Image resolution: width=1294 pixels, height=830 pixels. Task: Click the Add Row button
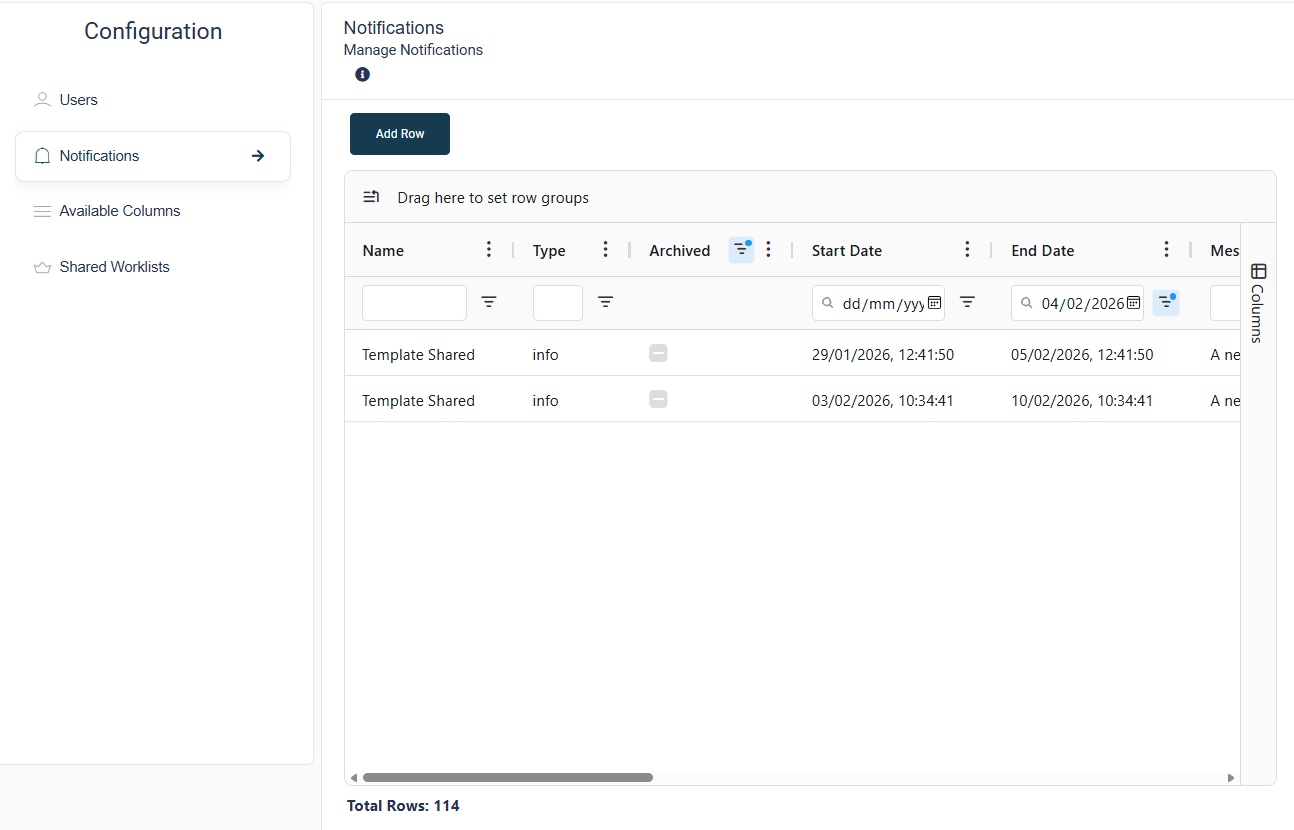[400, 134]
